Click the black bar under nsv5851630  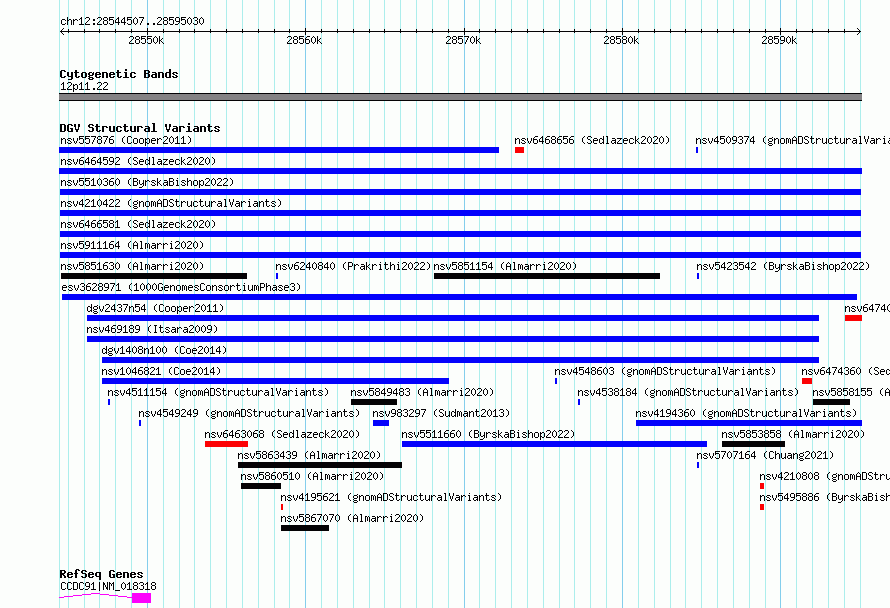pyautogui.click(x=154, y=276)
